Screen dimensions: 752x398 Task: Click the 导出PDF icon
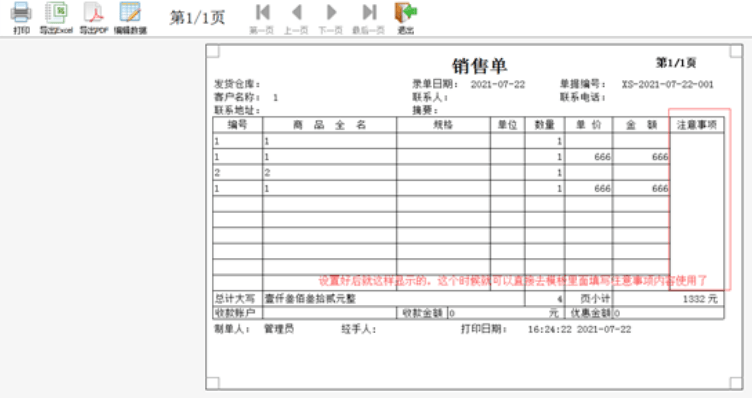[94, 12]
